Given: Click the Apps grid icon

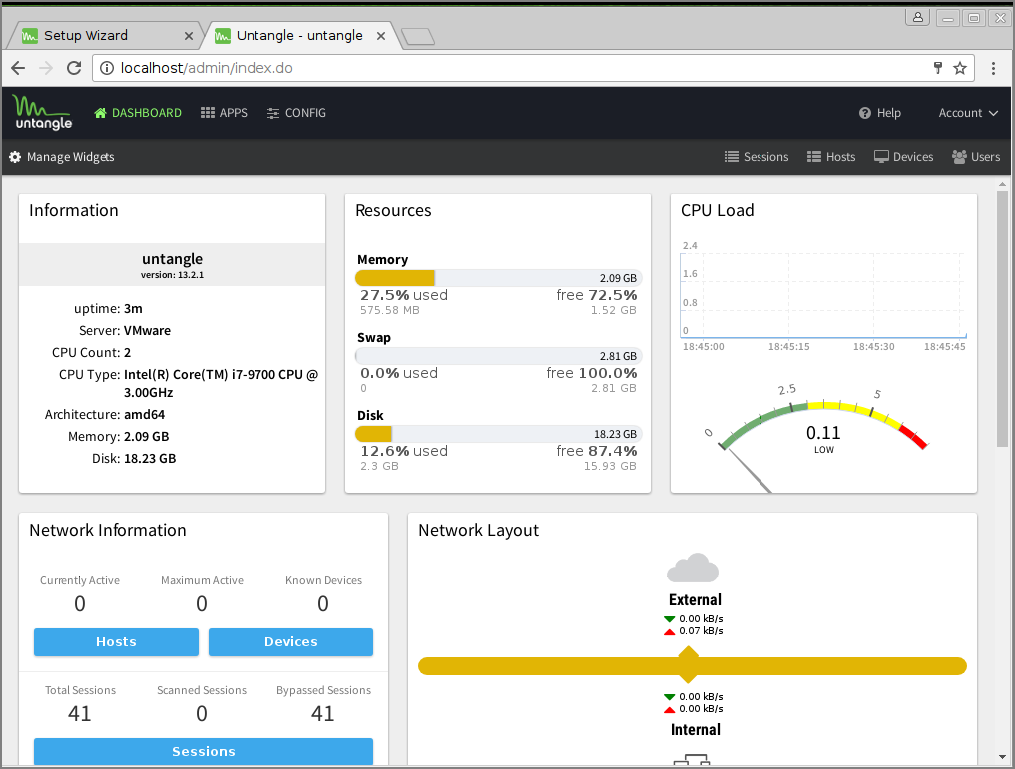Looking at the screenshot, I should point(208,113).
